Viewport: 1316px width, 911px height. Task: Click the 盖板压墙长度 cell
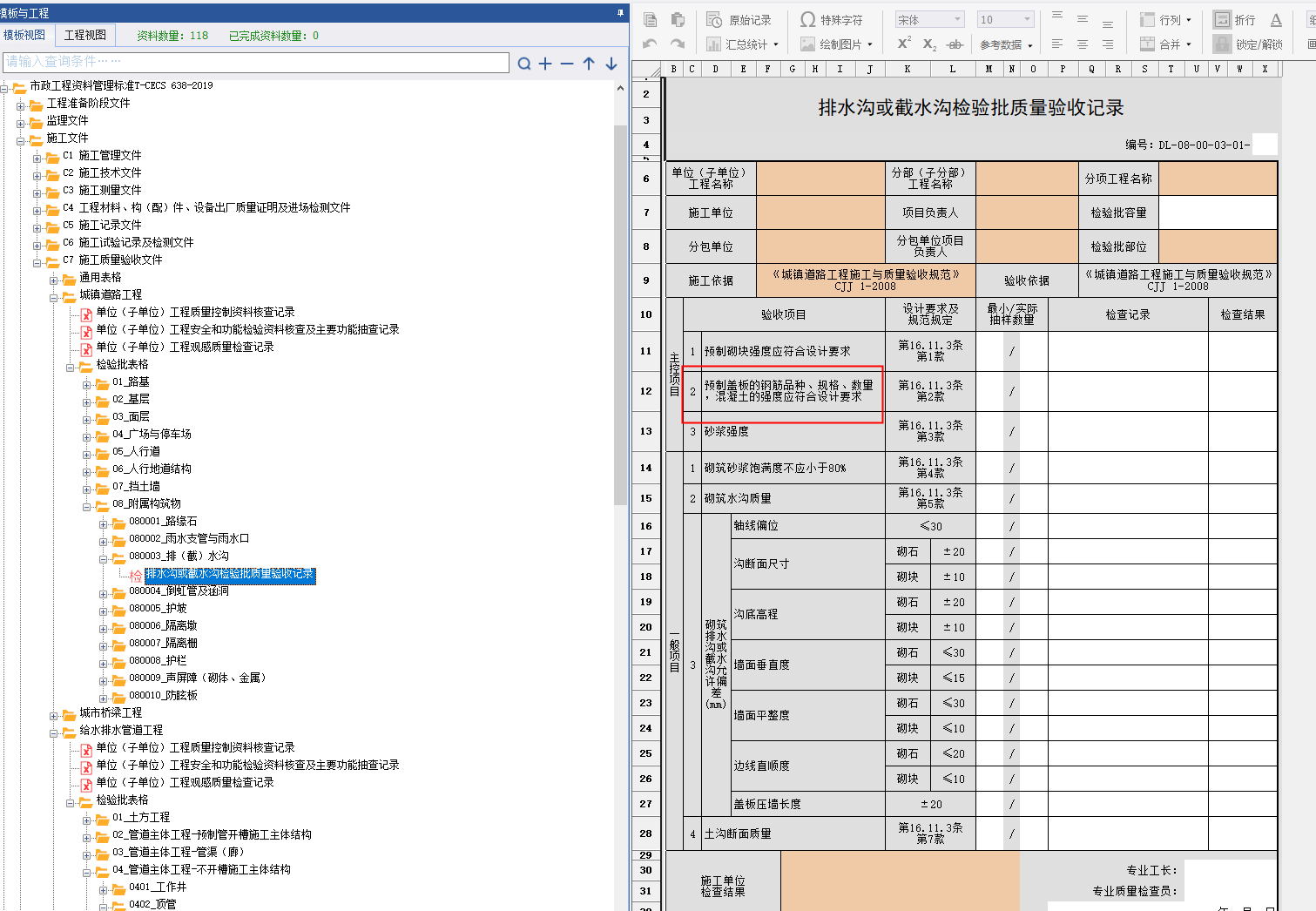808,805
